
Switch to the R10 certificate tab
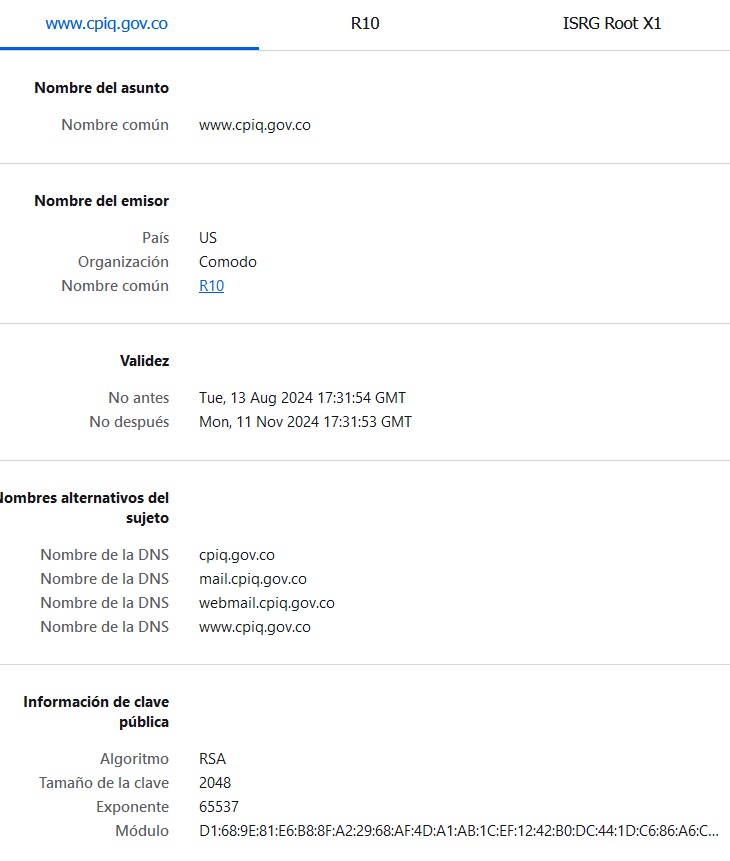coord(365,24)
